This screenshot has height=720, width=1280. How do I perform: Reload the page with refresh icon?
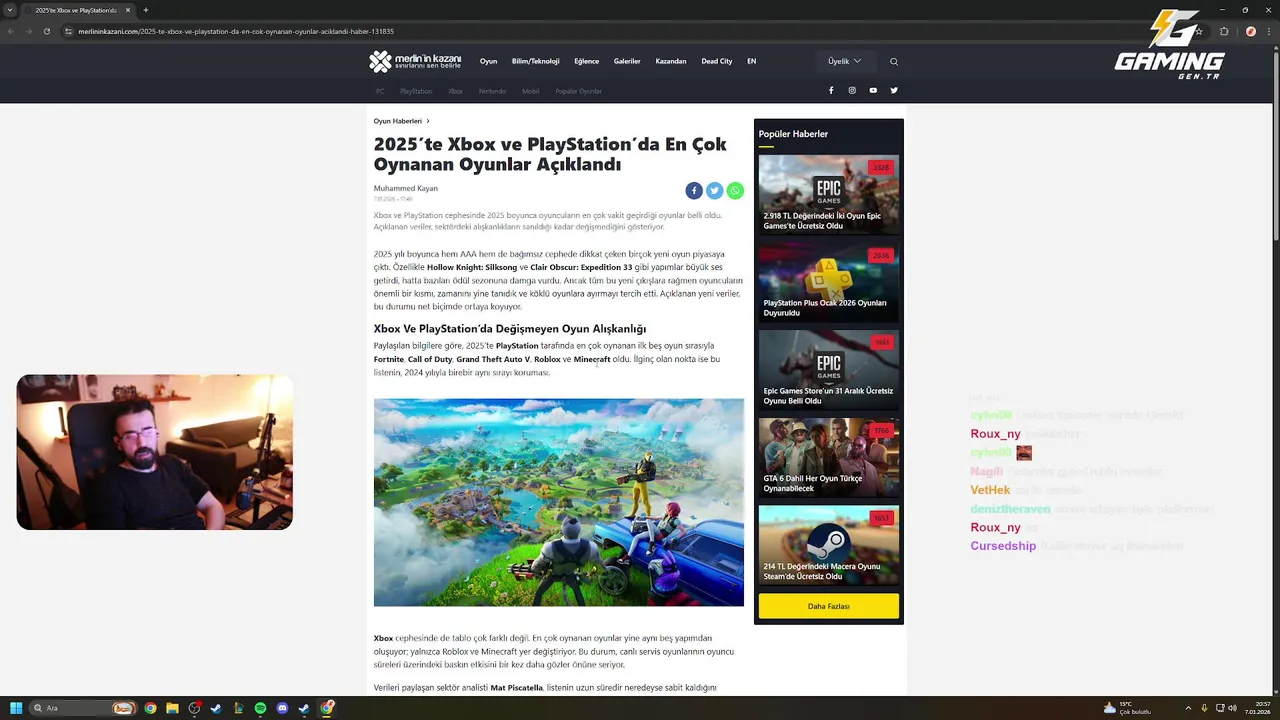[46, 31]
